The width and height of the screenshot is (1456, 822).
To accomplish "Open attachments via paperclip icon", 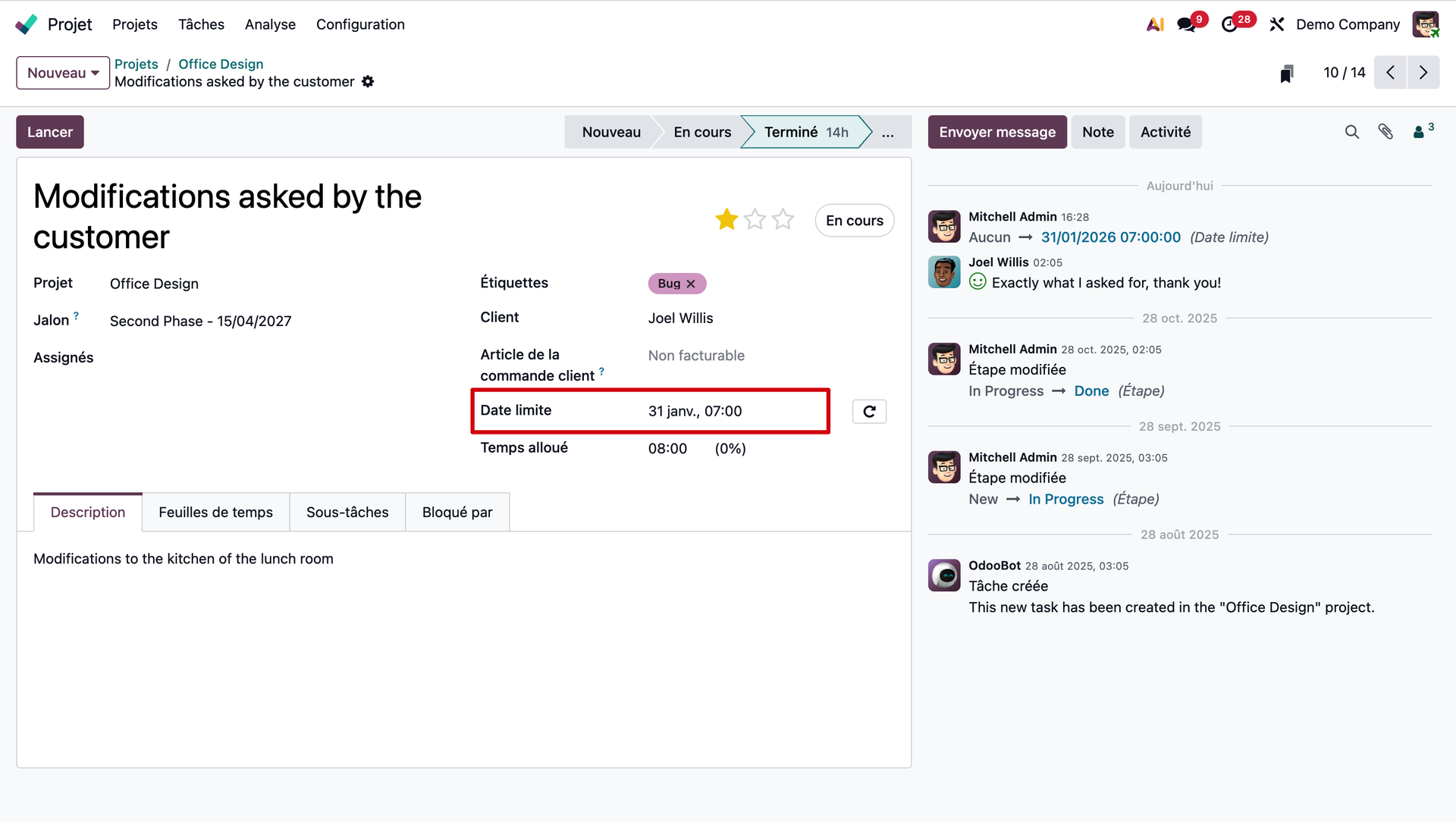I will point(1385,132).
